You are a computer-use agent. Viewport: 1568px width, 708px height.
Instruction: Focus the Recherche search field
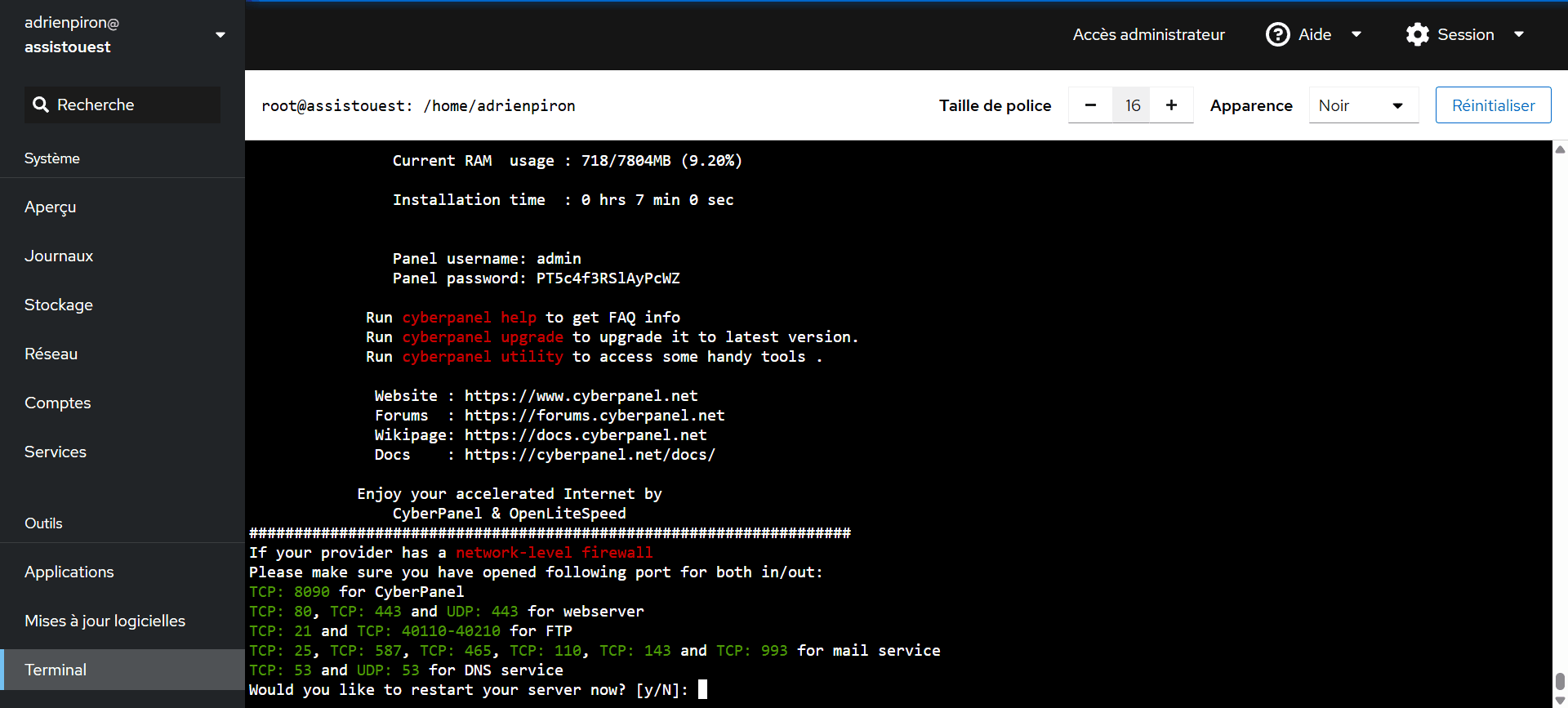pos(122,105)
